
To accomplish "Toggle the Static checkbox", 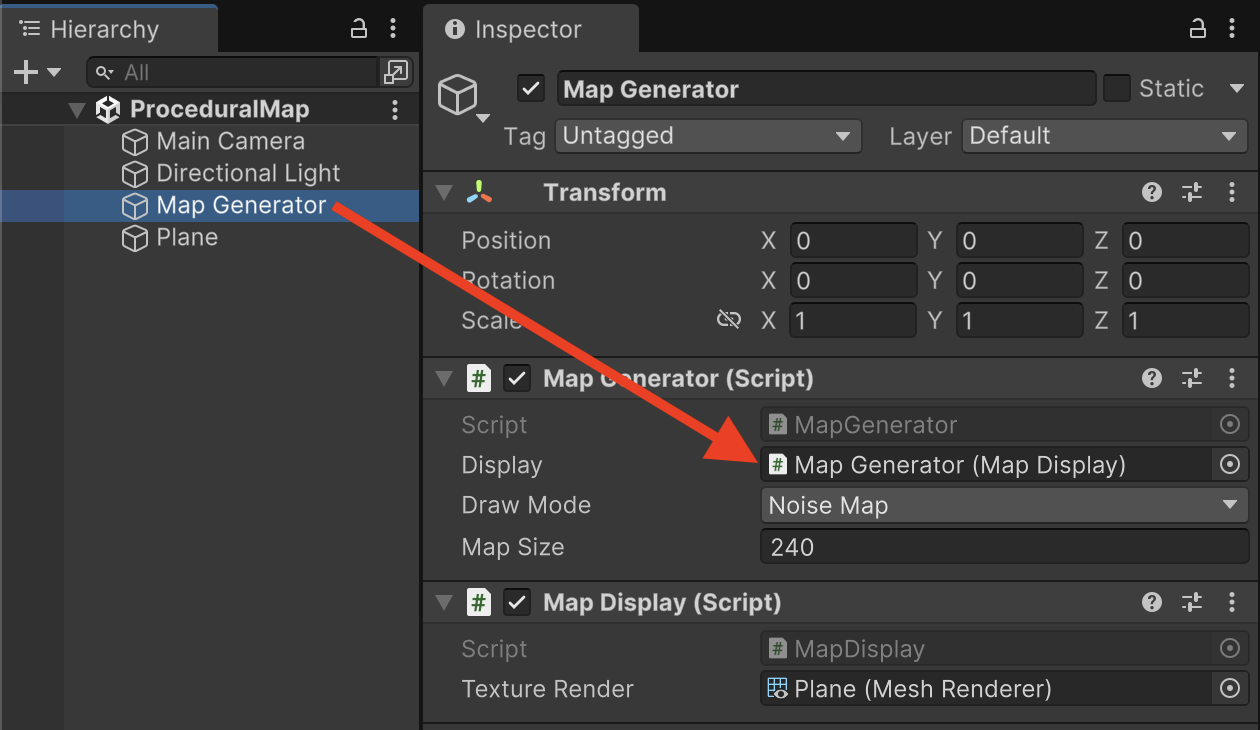I will click(1116, 89).
